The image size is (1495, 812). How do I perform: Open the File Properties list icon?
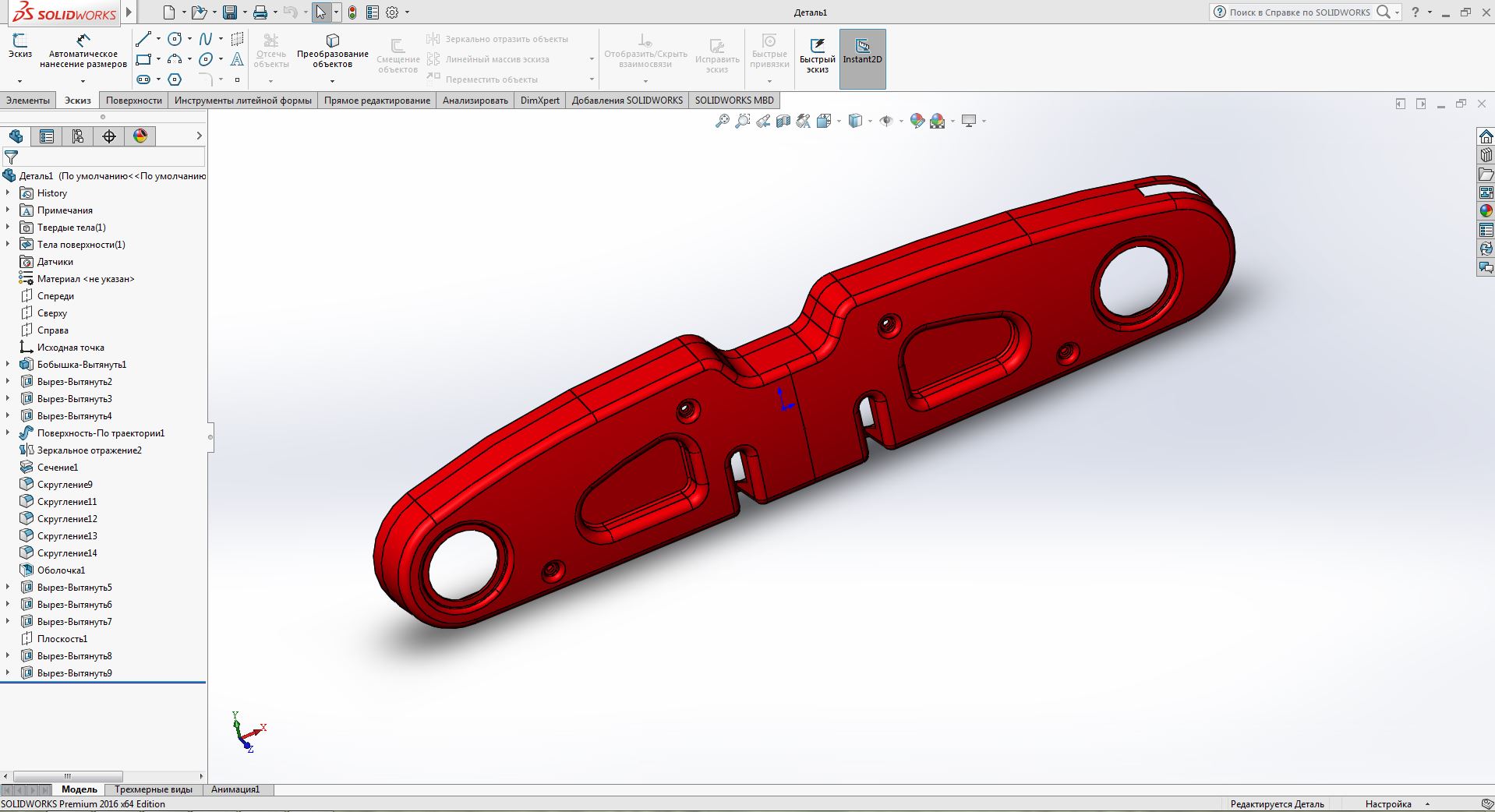pos(373,12)
